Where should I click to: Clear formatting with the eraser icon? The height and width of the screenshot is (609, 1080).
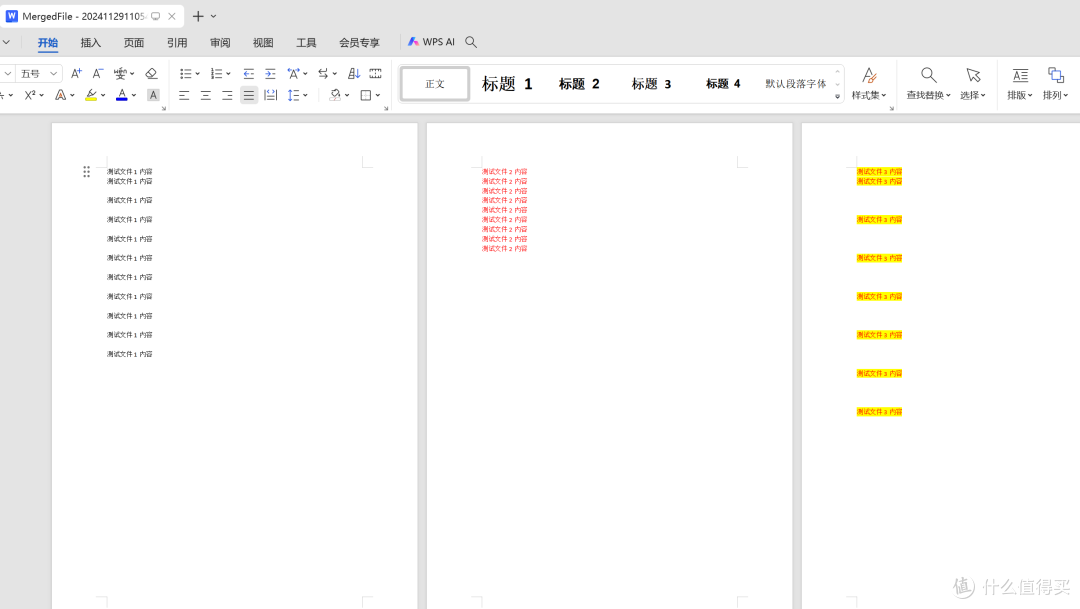pos(152,73)
